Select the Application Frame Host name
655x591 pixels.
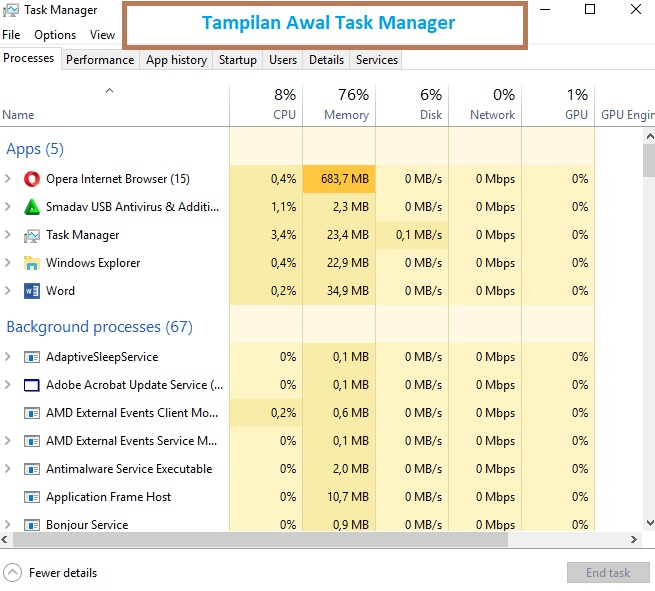point(109,497)
